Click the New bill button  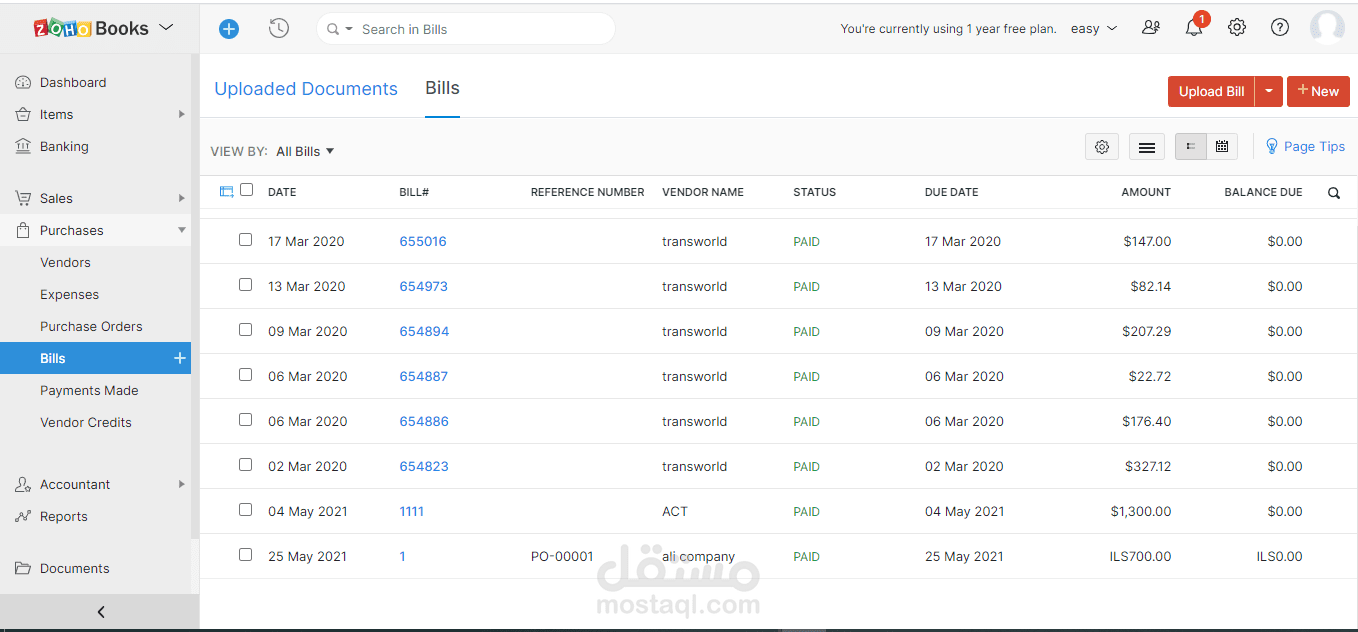pos(1318,91)
